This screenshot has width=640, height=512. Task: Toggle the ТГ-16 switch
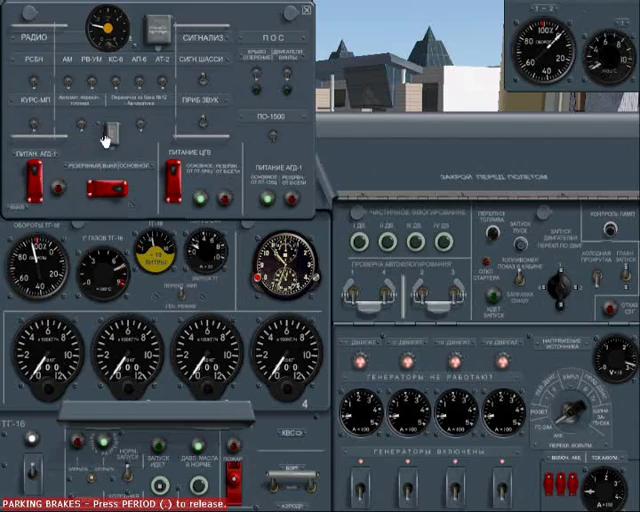pyautogui.click(x=33, y=473)
